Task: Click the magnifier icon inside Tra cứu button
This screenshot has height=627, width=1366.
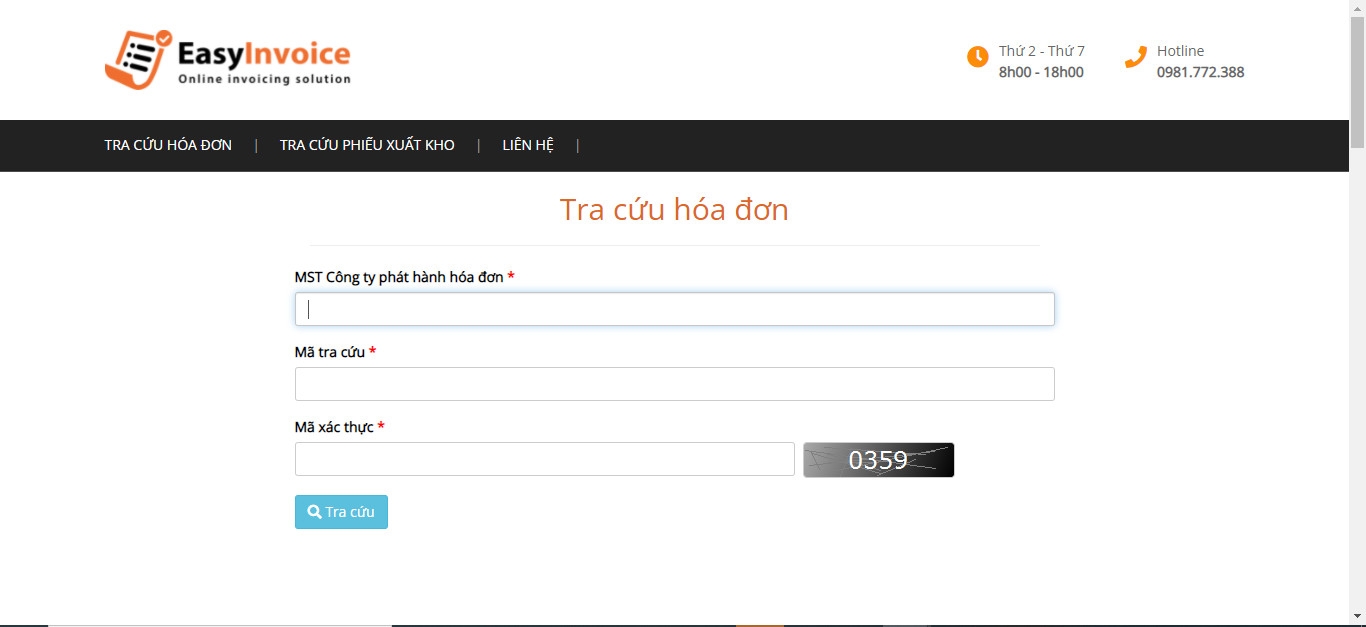Action: 315,511
